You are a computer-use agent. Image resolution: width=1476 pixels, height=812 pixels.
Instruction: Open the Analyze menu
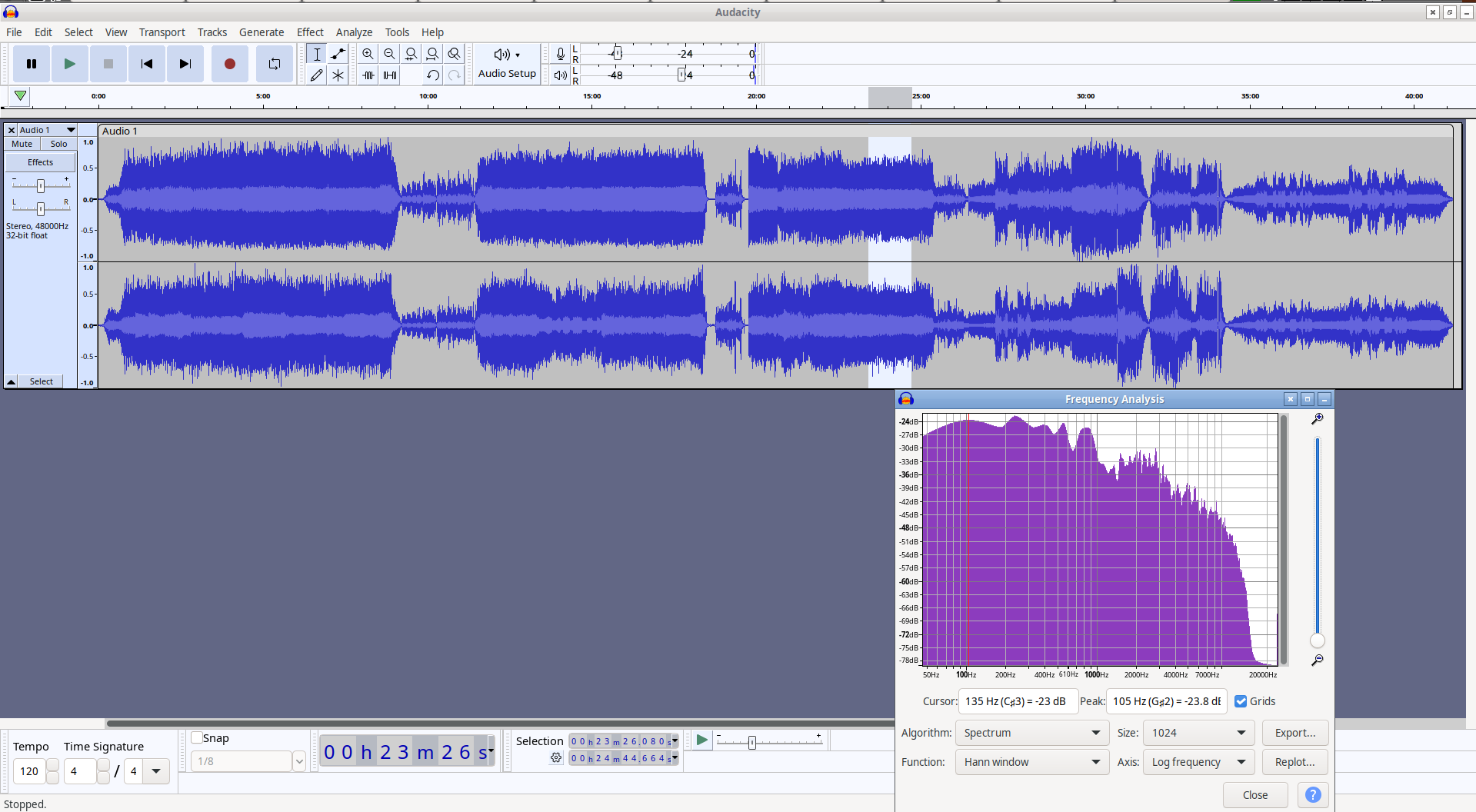354,32
